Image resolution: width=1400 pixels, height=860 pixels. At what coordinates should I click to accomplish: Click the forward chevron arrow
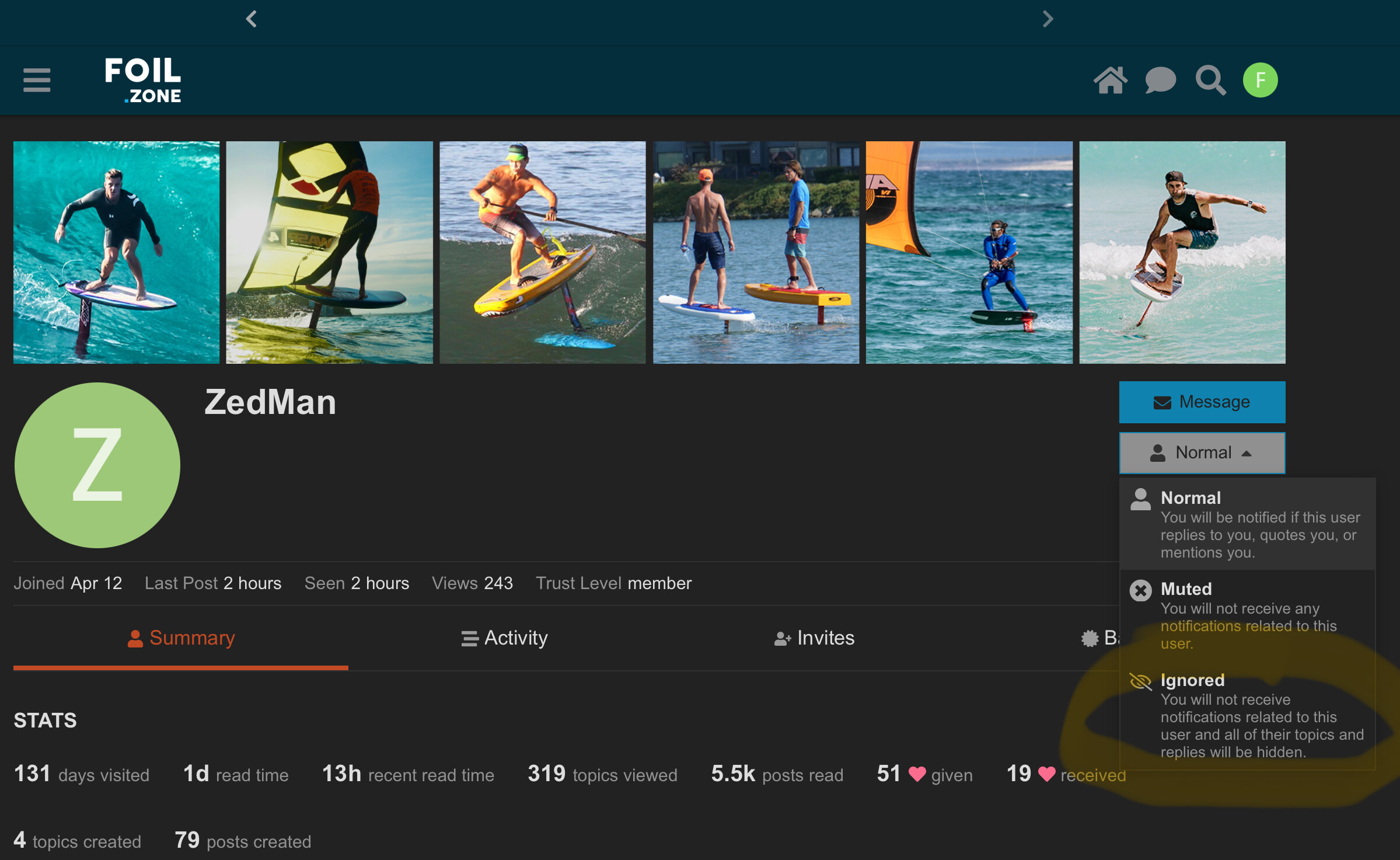point(1048,19)
